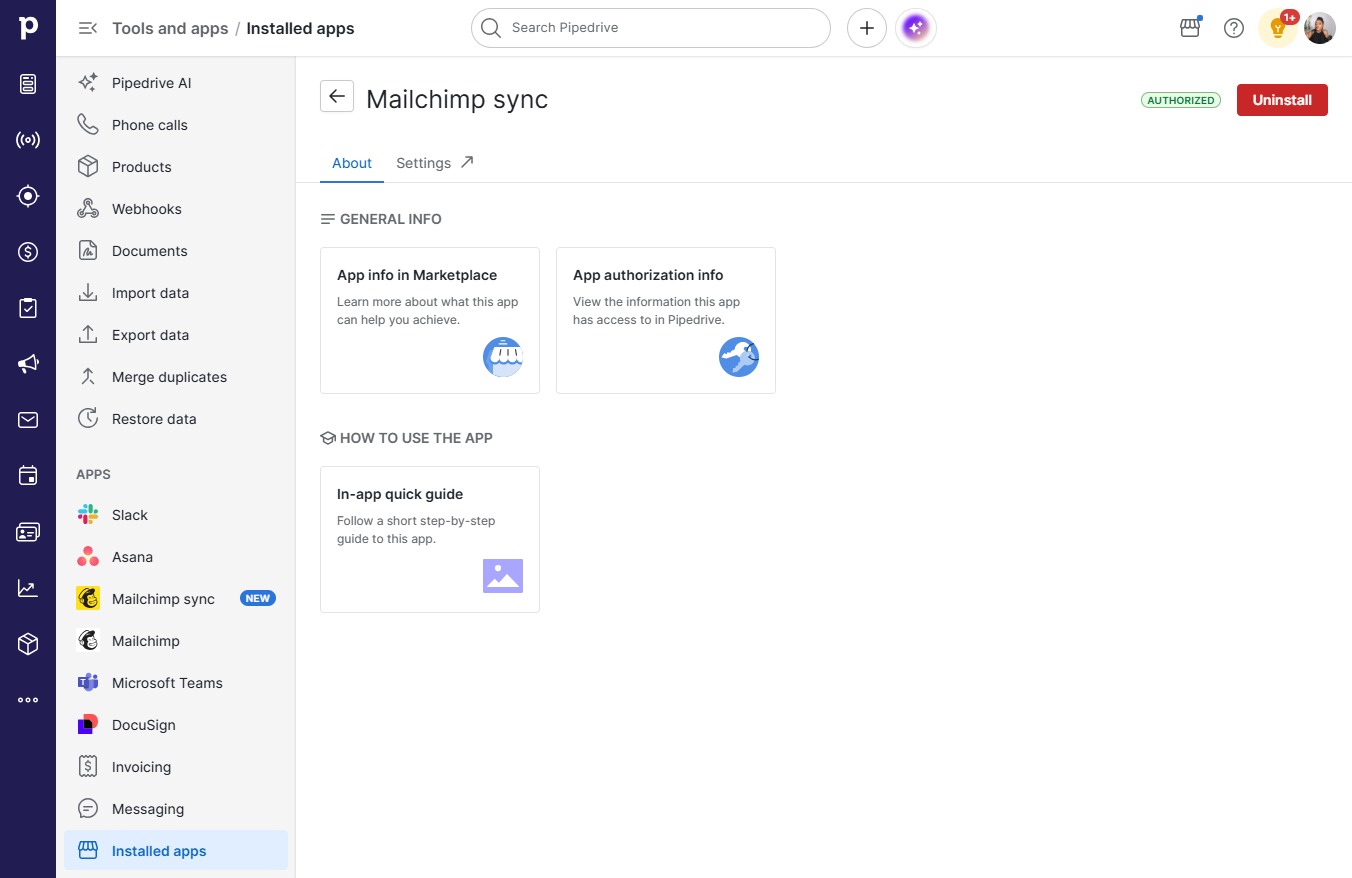Uninstall the Mailchimp sync app
Screen dimensions: 1352x878
(1282, 100)
